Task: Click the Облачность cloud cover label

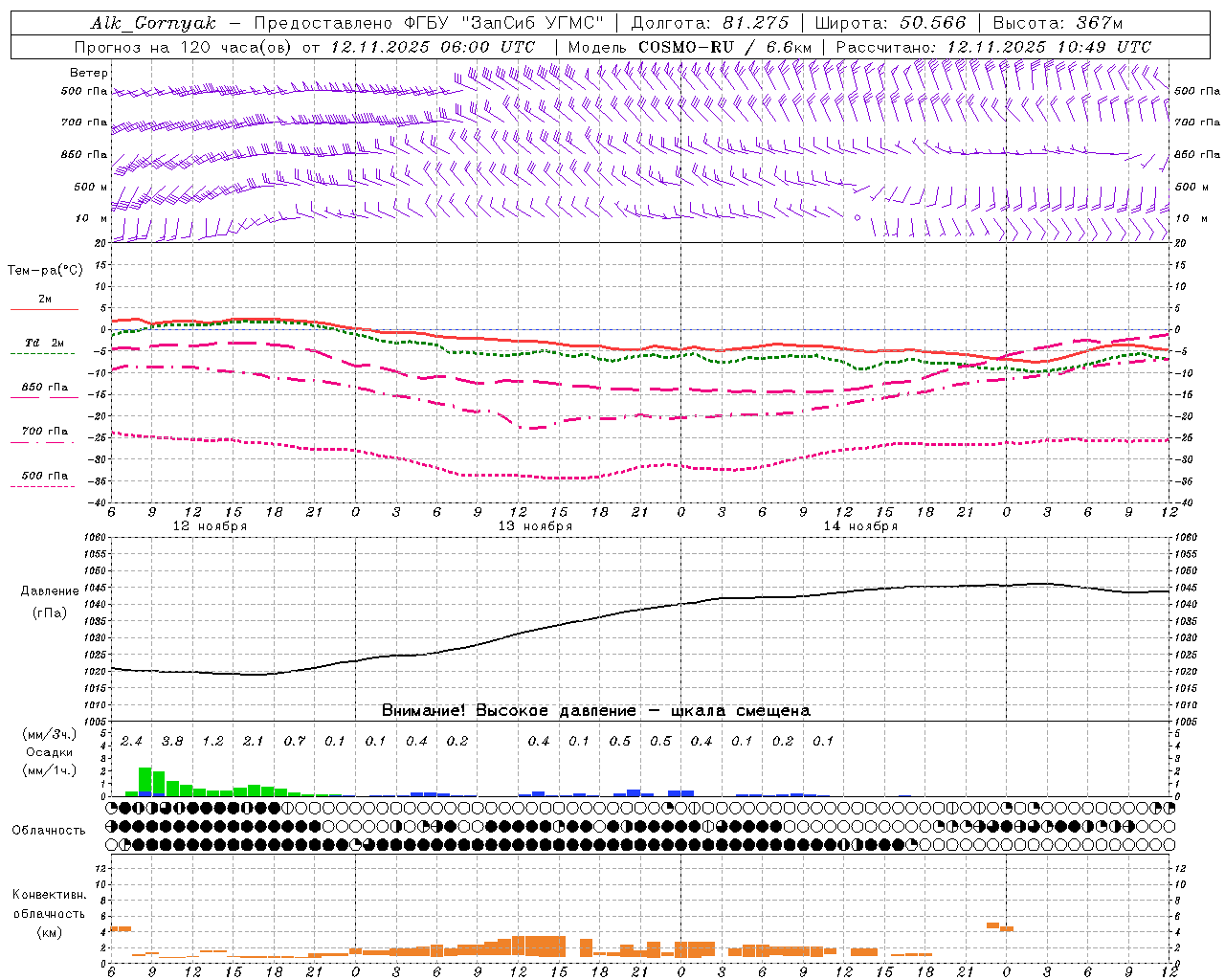Action: [x=49, y=831]
